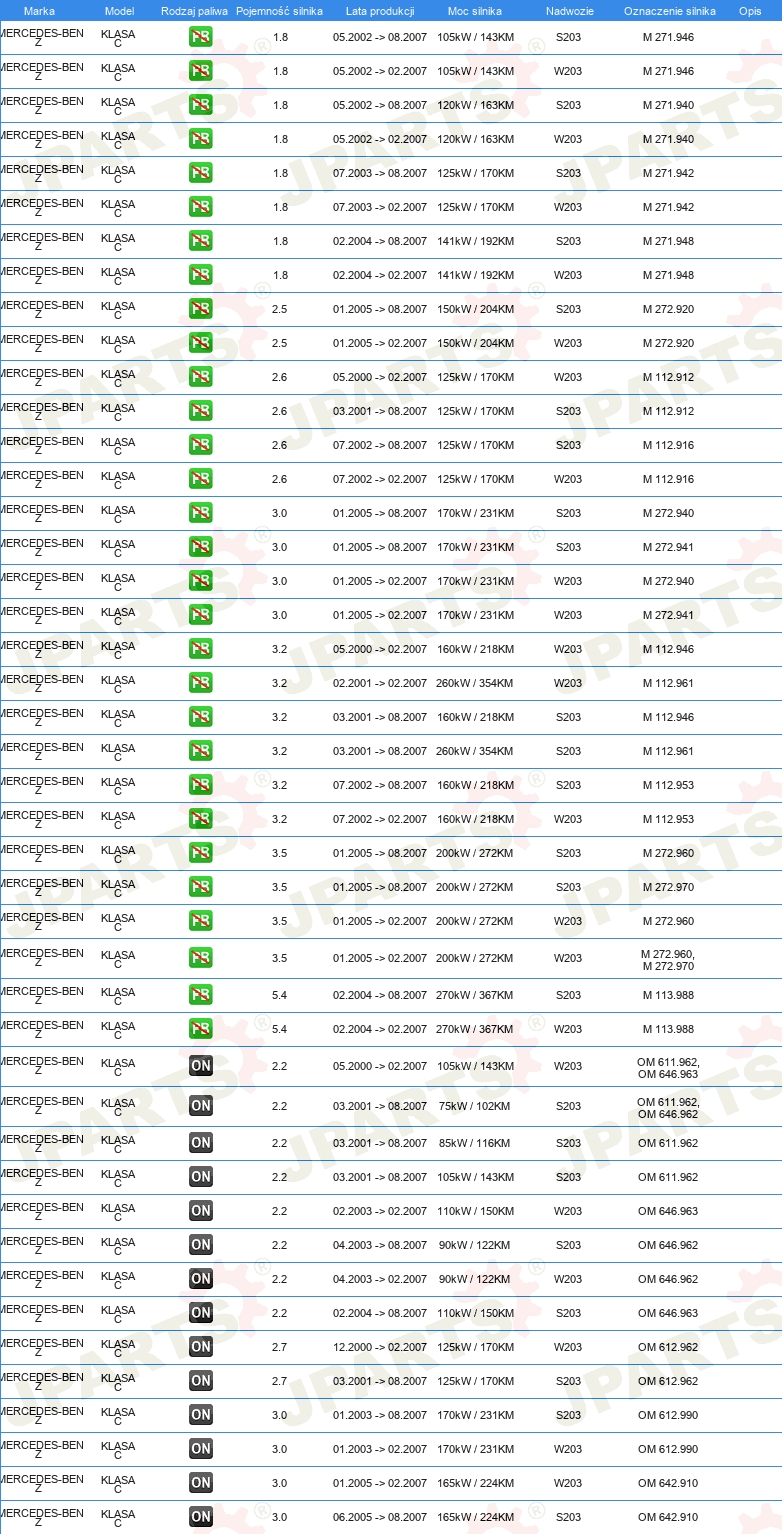Click the OM 642.910 cell in the W203 row
This screenshot has width=782, height=1534.
pos(668,1483)
